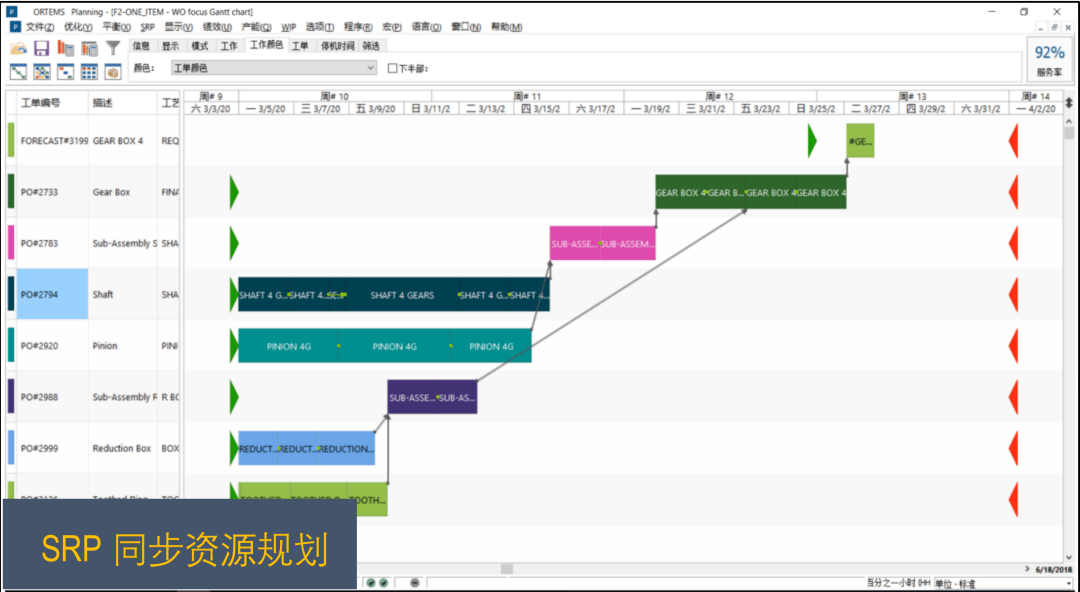1080x592 pixels.
Task: Toggle the 下半部 checkbox
Action: click(393, 68)
